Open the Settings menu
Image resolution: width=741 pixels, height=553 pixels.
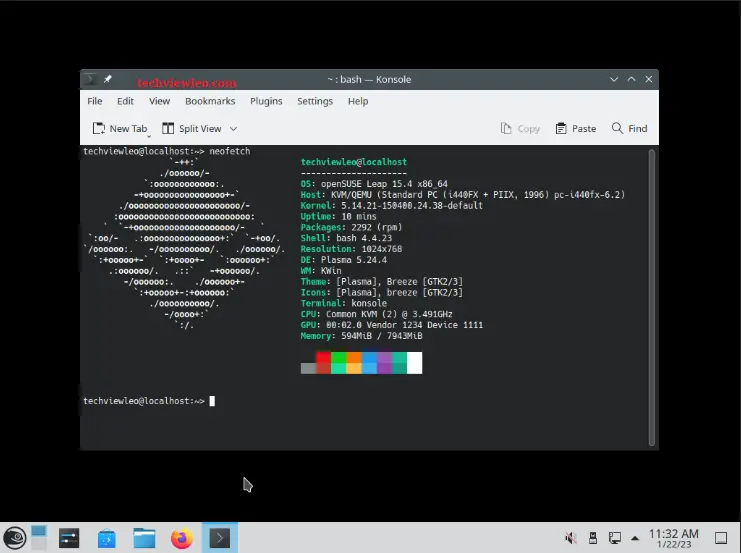(x=315, y=101)
